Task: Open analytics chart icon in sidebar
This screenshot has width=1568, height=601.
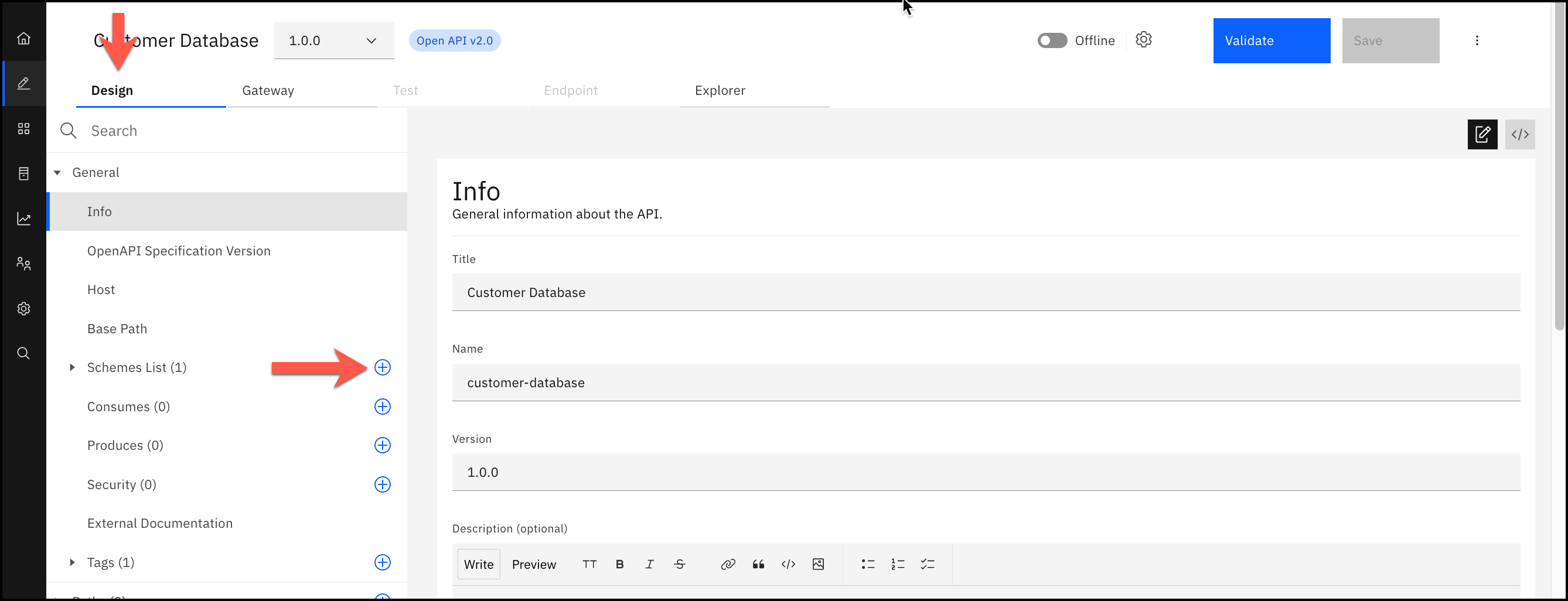Action: (23, 219)
